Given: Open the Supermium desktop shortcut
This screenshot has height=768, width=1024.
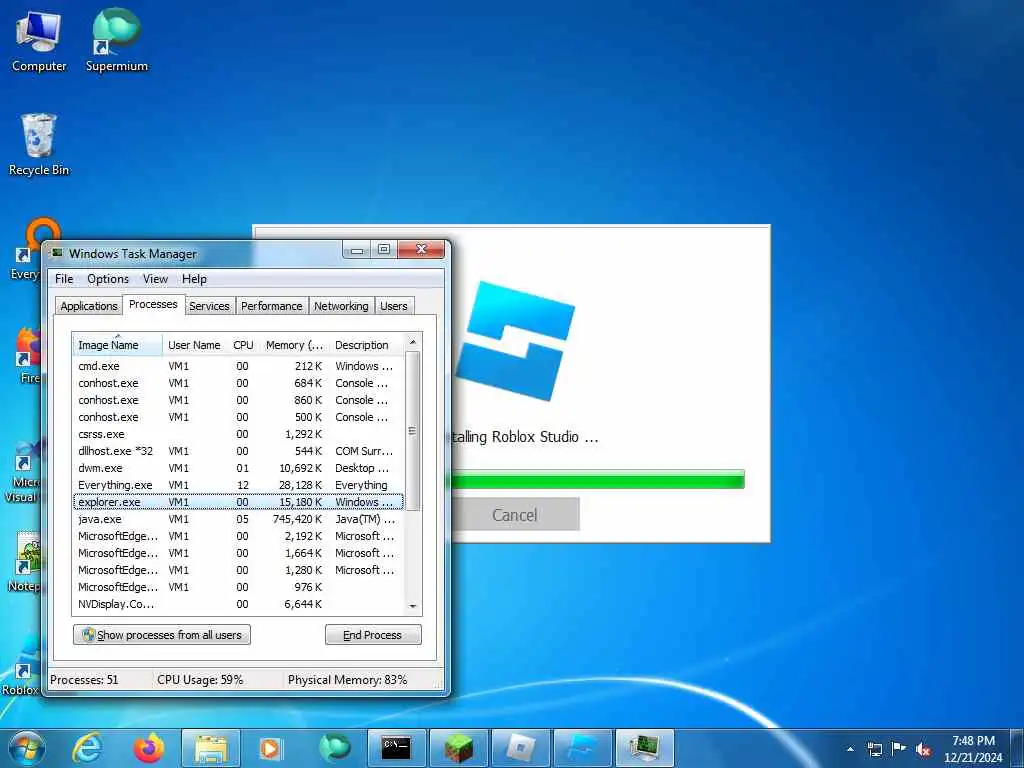Looking at the screenshot, I should tap(116, 40).
